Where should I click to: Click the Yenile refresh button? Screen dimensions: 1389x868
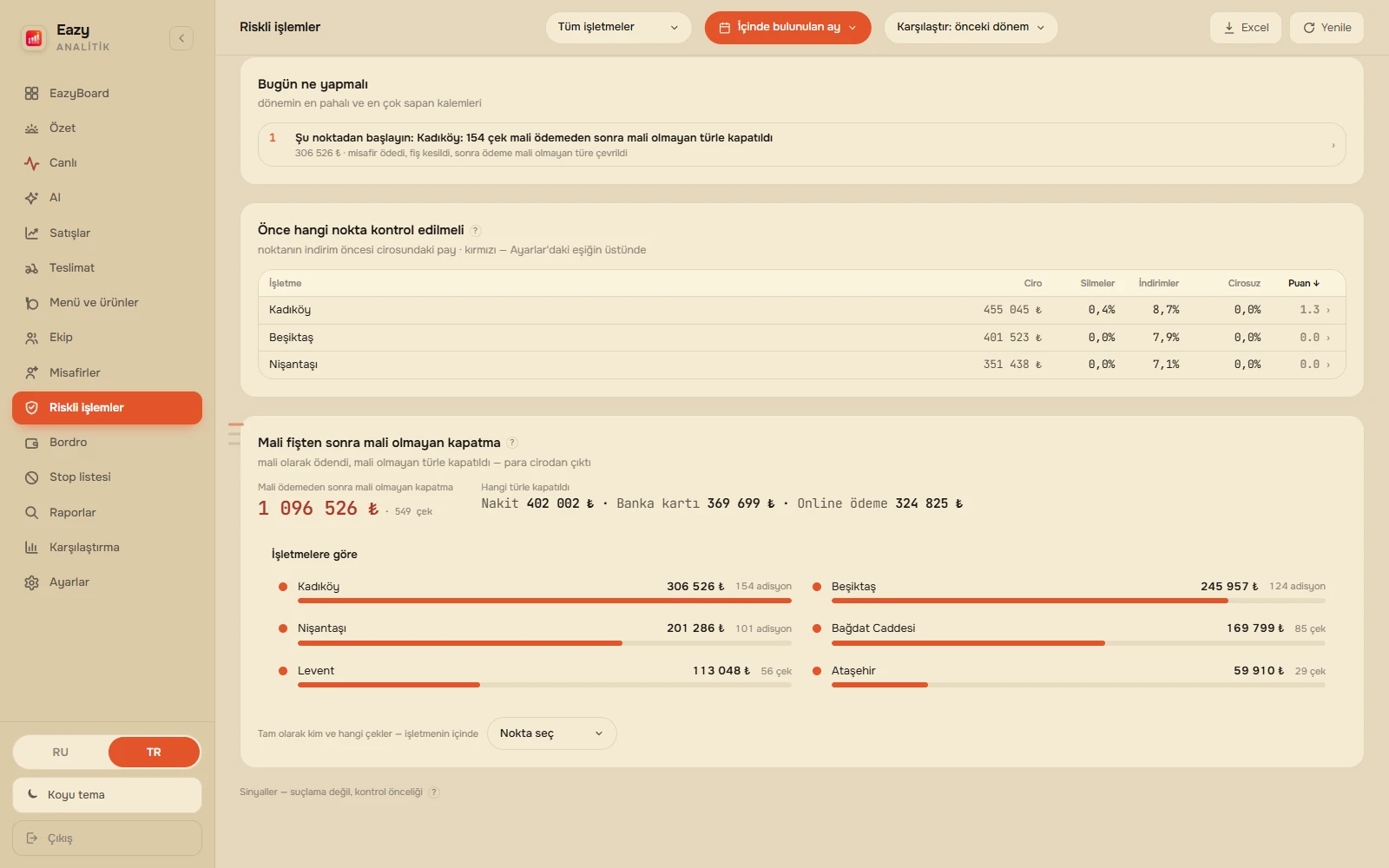[x=1326, y=28]
